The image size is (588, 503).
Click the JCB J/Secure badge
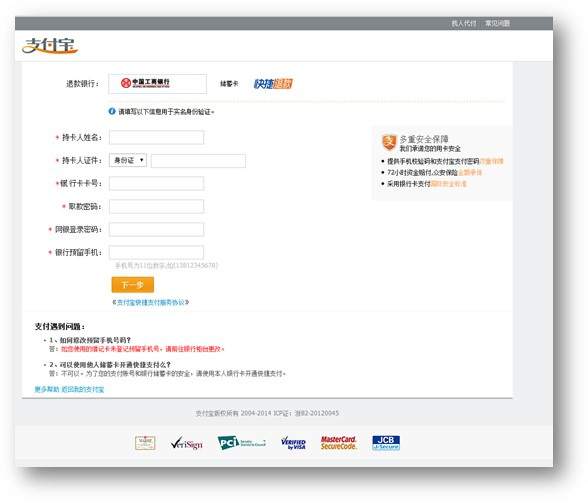pyautogui.click(x=386, y=443)
